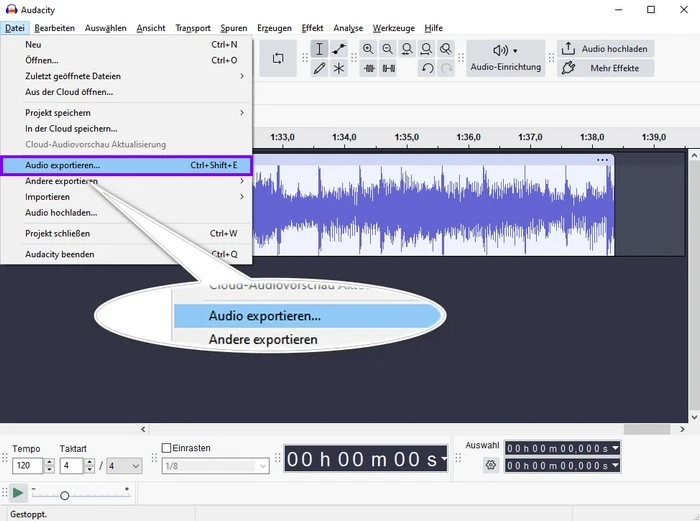Open the 1/8 snapping dropdown

215,466
